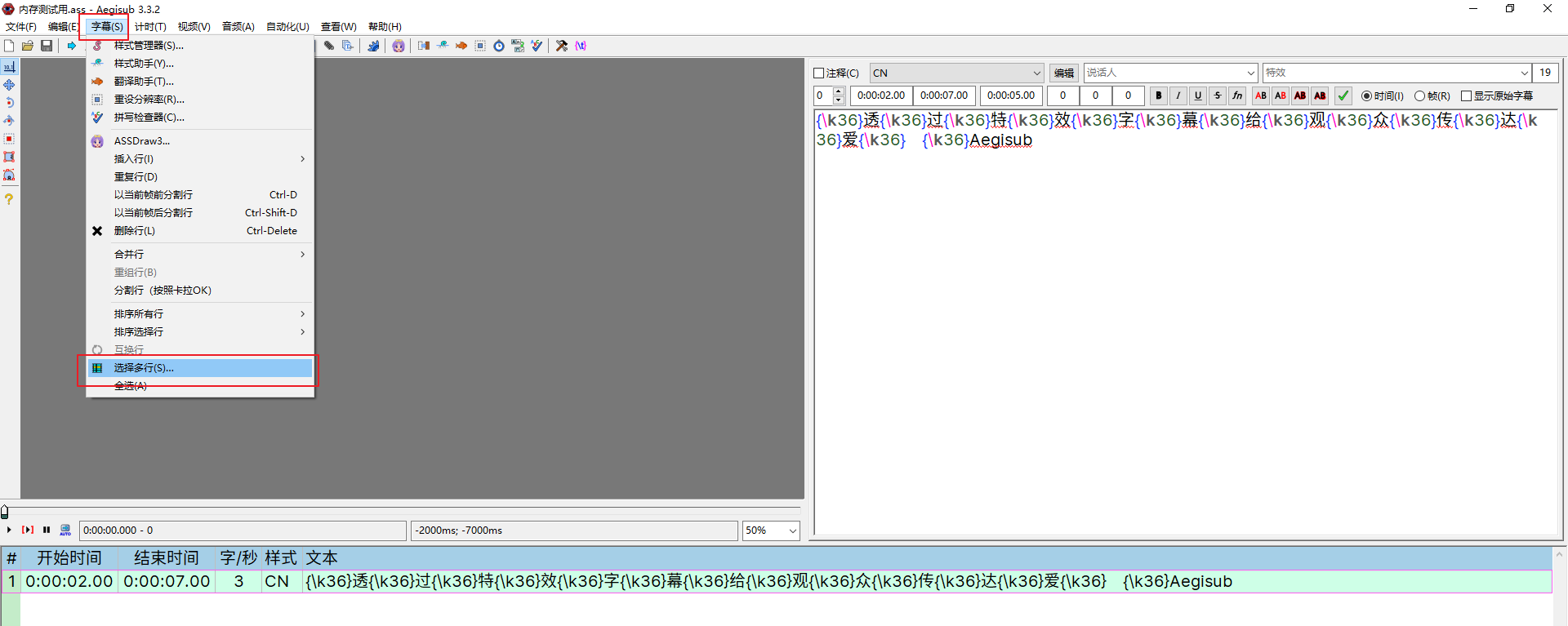This screenshot has height=626, width=1568.
Task: Open the 文件(F) menu
Action: [21, 27]
